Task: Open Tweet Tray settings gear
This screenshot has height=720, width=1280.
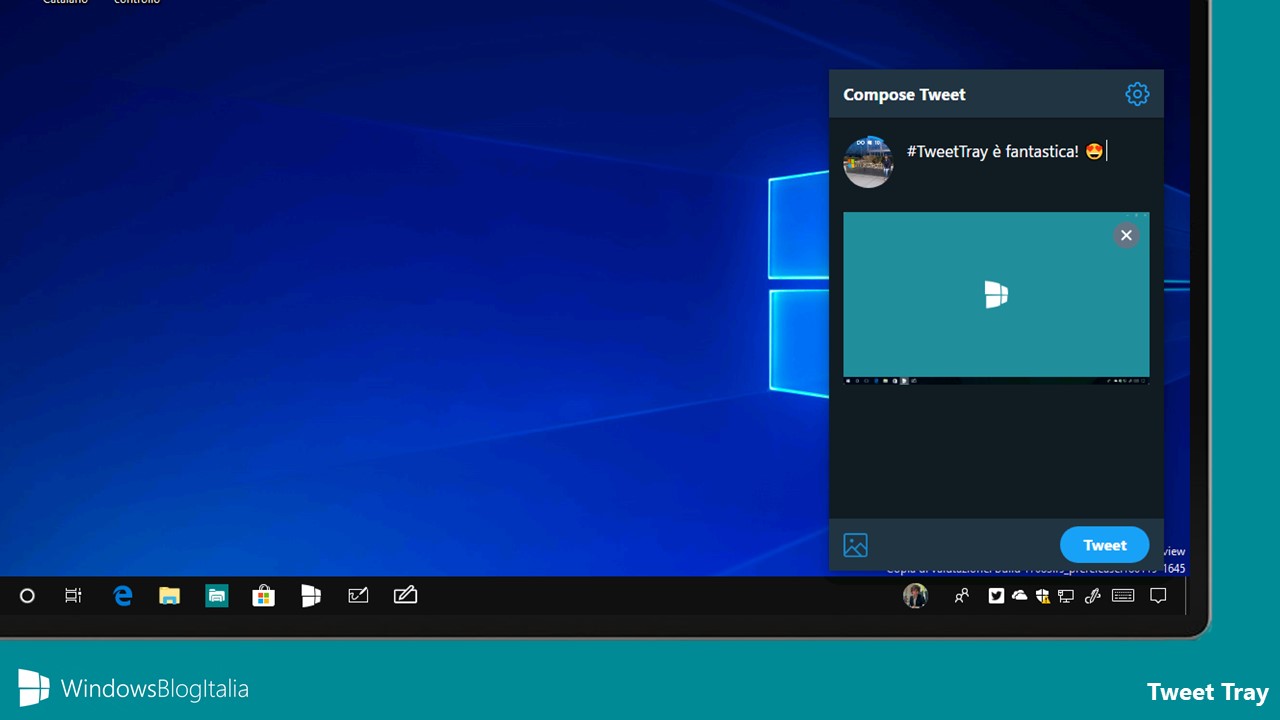Action: tap(1137, 94)
